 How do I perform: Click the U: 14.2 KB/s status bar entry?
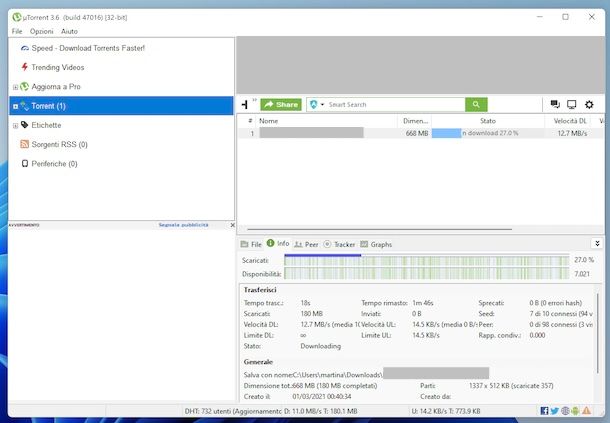tap(446, 411)
